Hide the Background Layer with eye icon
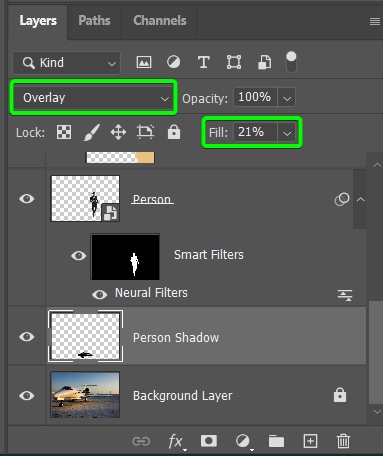 (x=26, y=396)
